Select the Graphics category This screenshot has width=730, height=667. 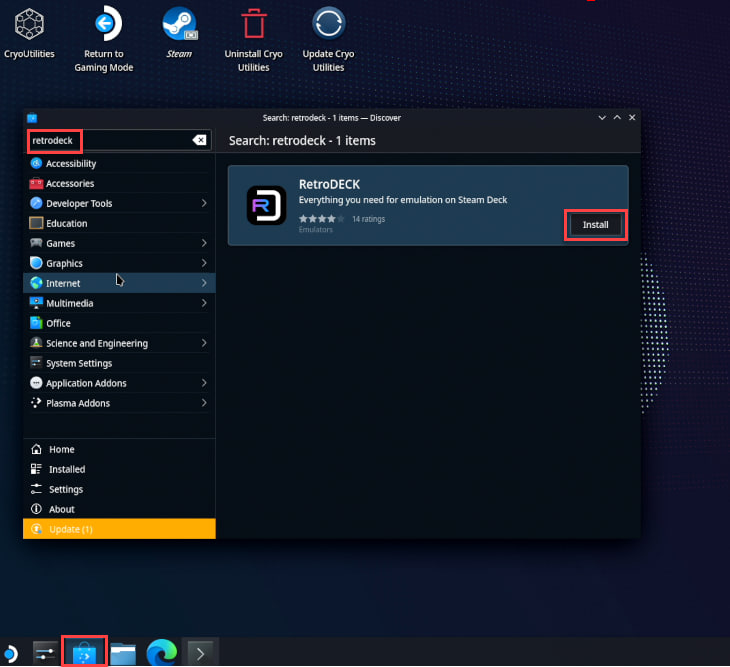pyautogui.click(x=119, y=263)
